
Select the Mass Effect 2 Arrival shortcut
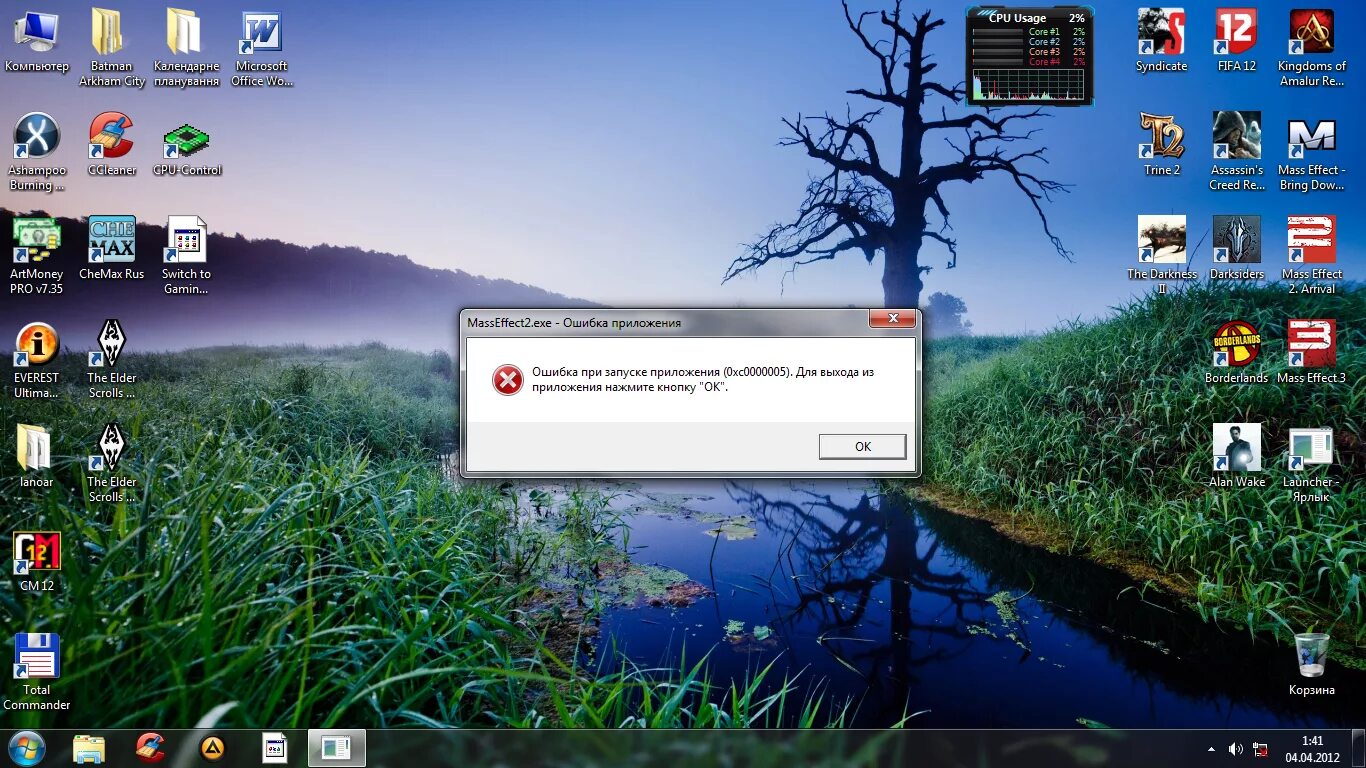coord(1312,256)
